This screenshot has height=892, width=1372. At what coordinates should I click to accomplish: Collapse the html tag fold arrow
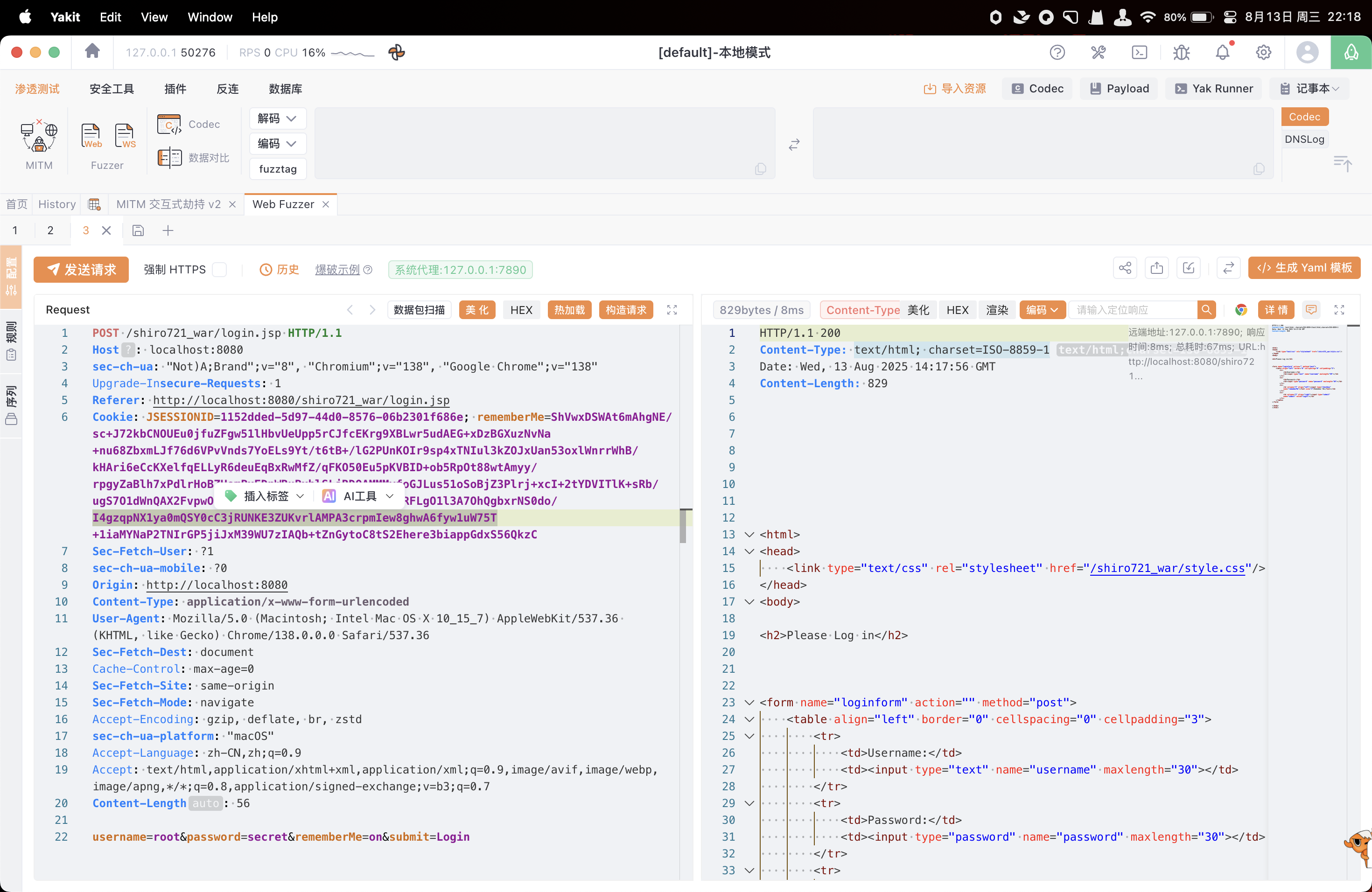pyautogui.click(x=749, y=535)
